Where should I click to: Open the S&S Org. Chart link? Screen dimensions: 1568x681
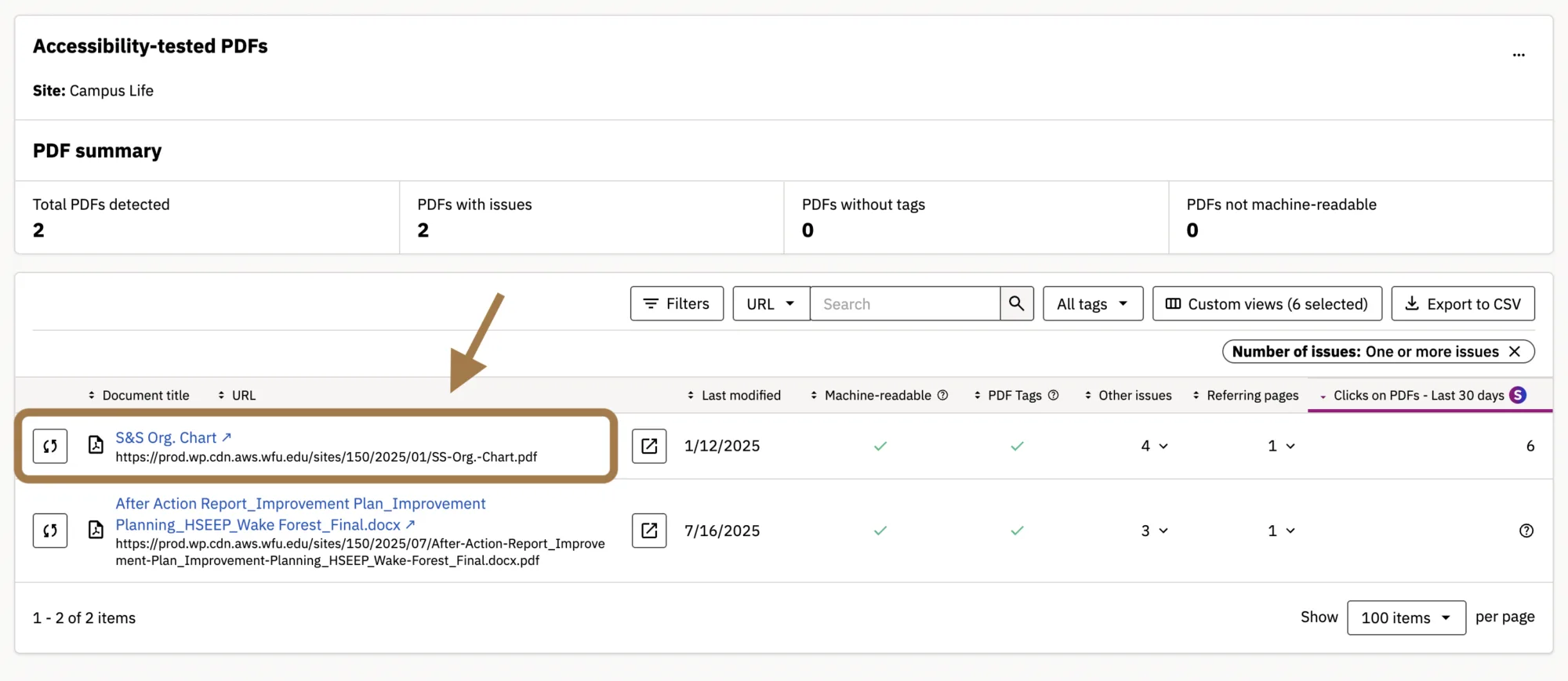pyautogui.click(x=173, y=437)
